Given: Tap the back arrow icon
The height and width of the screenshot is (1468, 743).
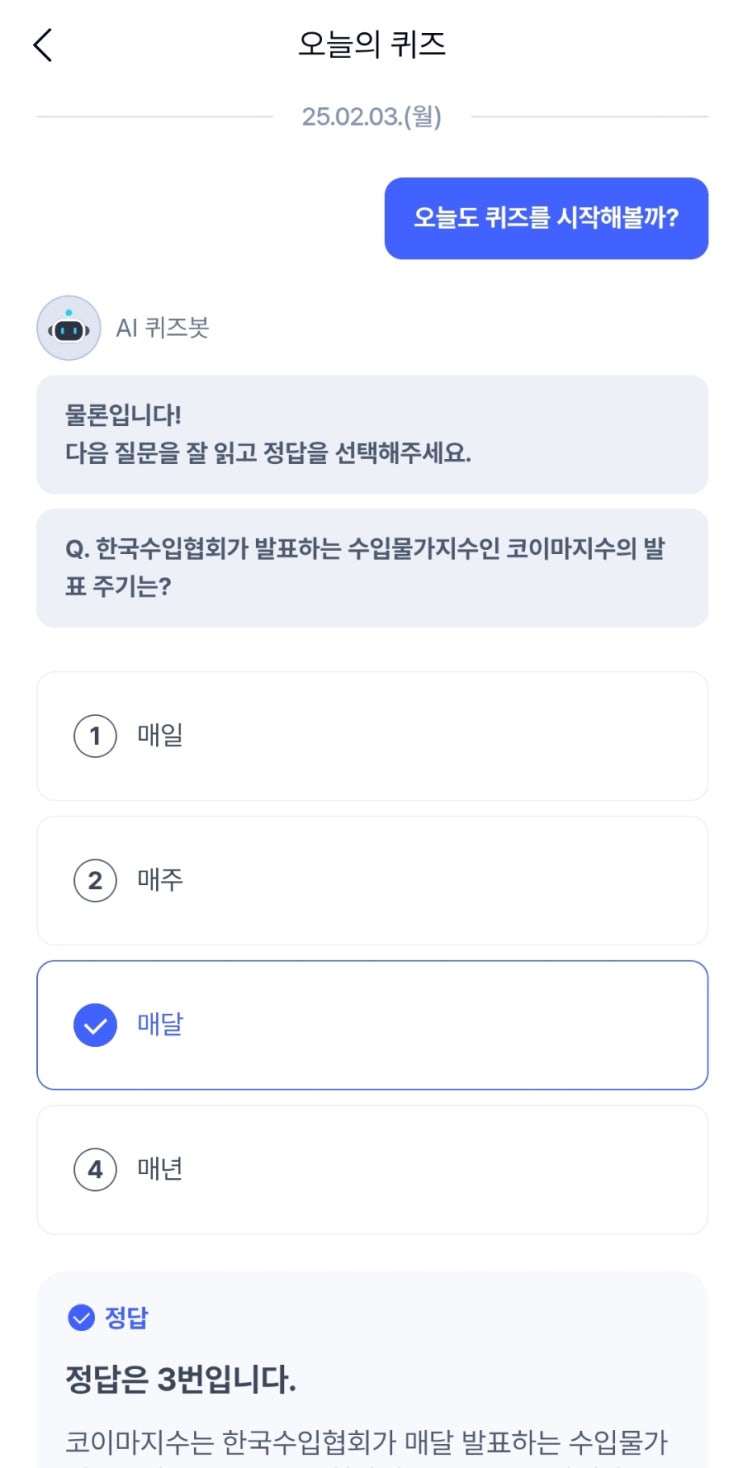Looking at the screenshot, I should (x=43, y=45).
